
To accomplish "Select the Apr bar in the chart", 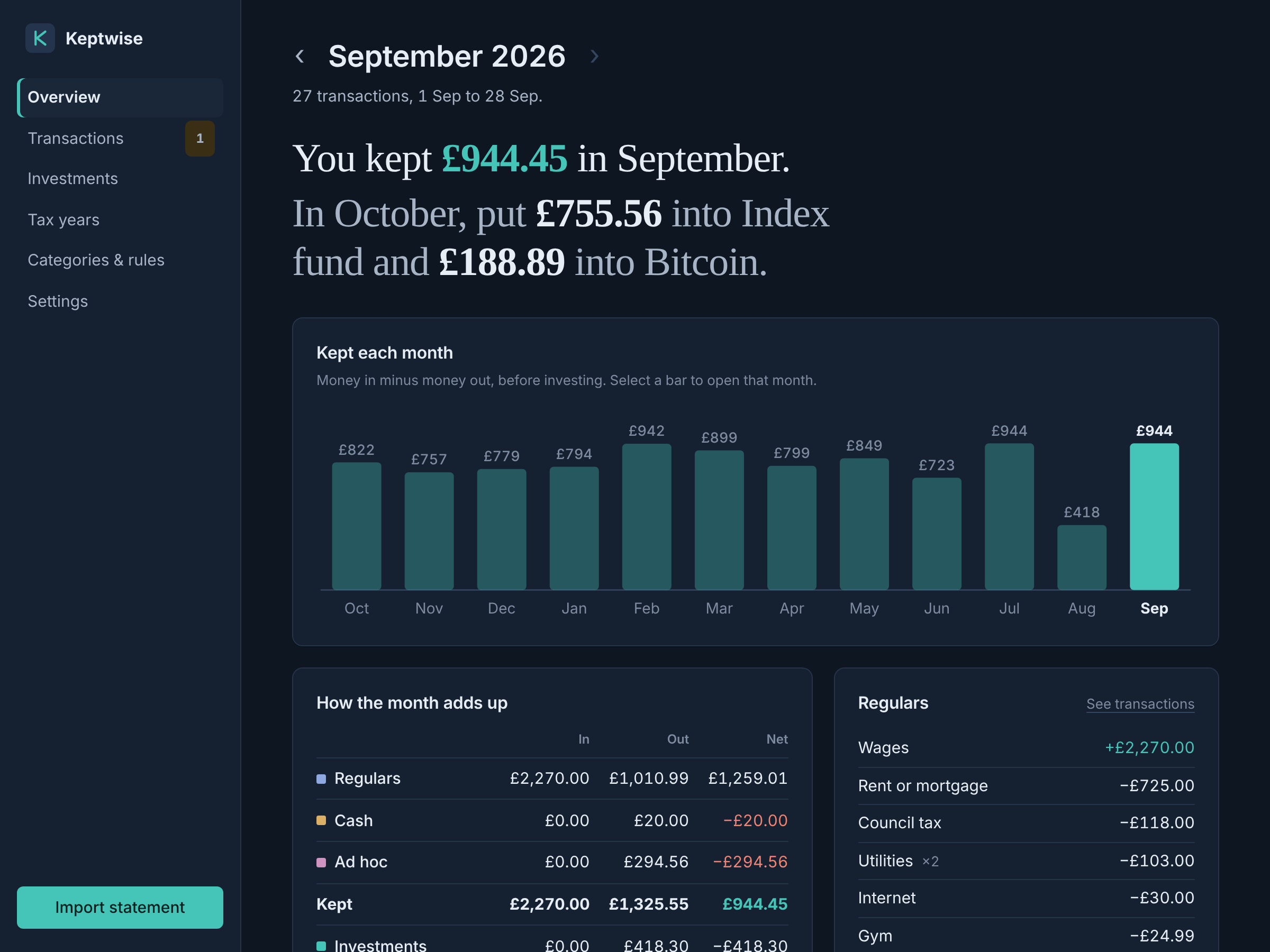I will pyautogui.click(x=792, y=527).
